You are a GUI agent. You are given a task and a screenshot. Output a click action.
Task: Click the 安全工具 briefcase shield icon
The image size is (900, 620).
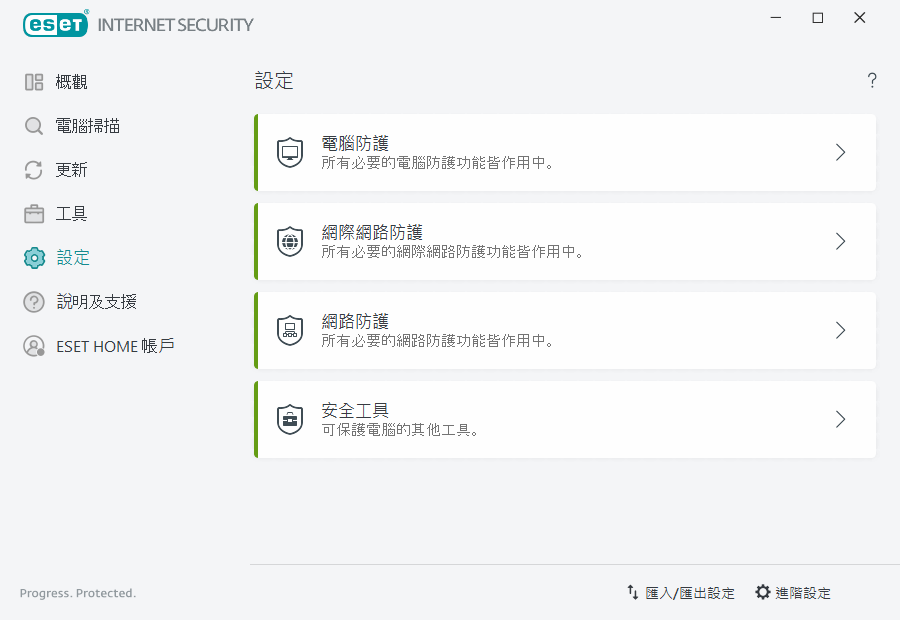click(289, 419)
